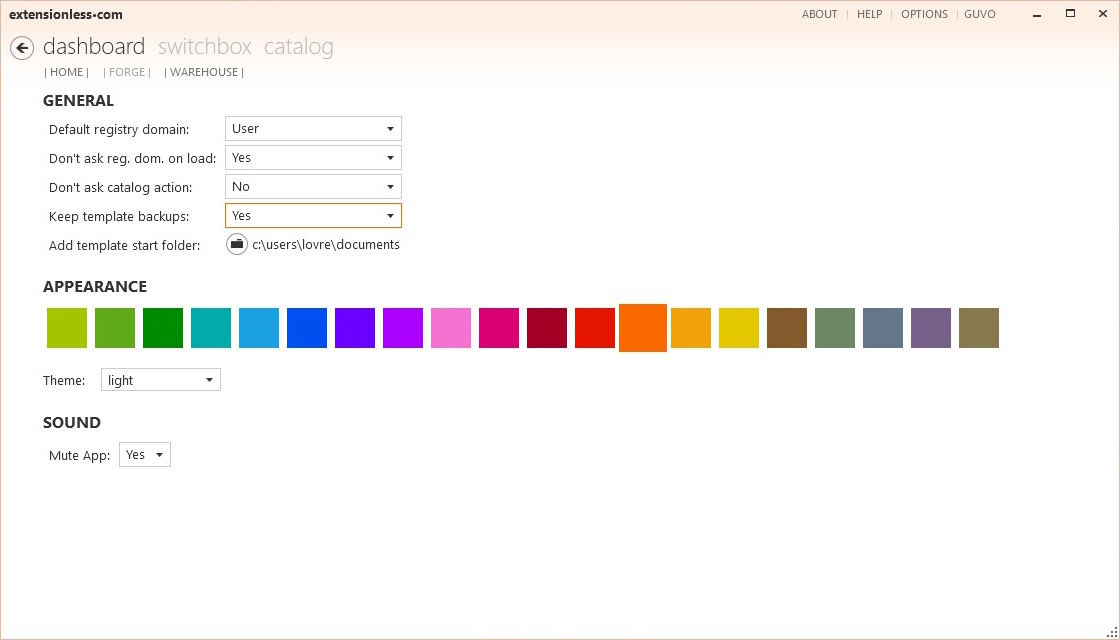Open the ABOUT menu

coord(819,14)
